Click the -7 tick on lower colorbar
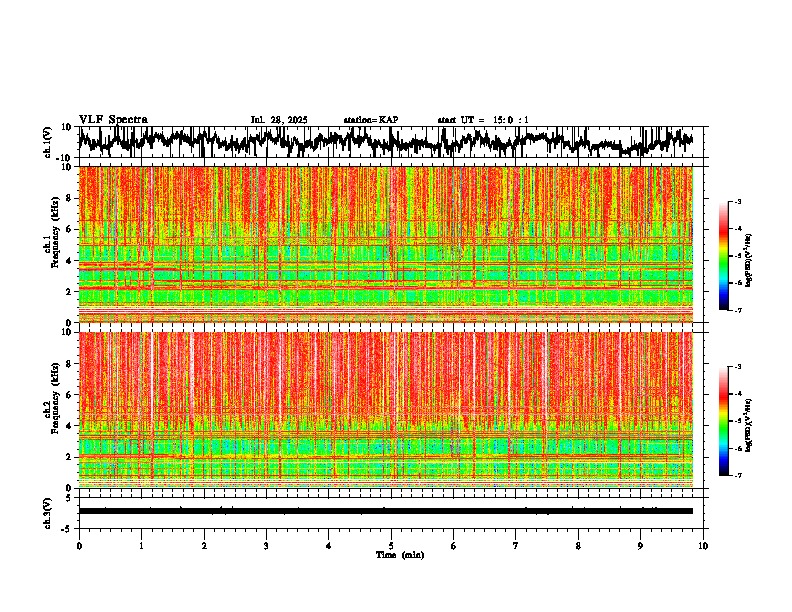 737,475
